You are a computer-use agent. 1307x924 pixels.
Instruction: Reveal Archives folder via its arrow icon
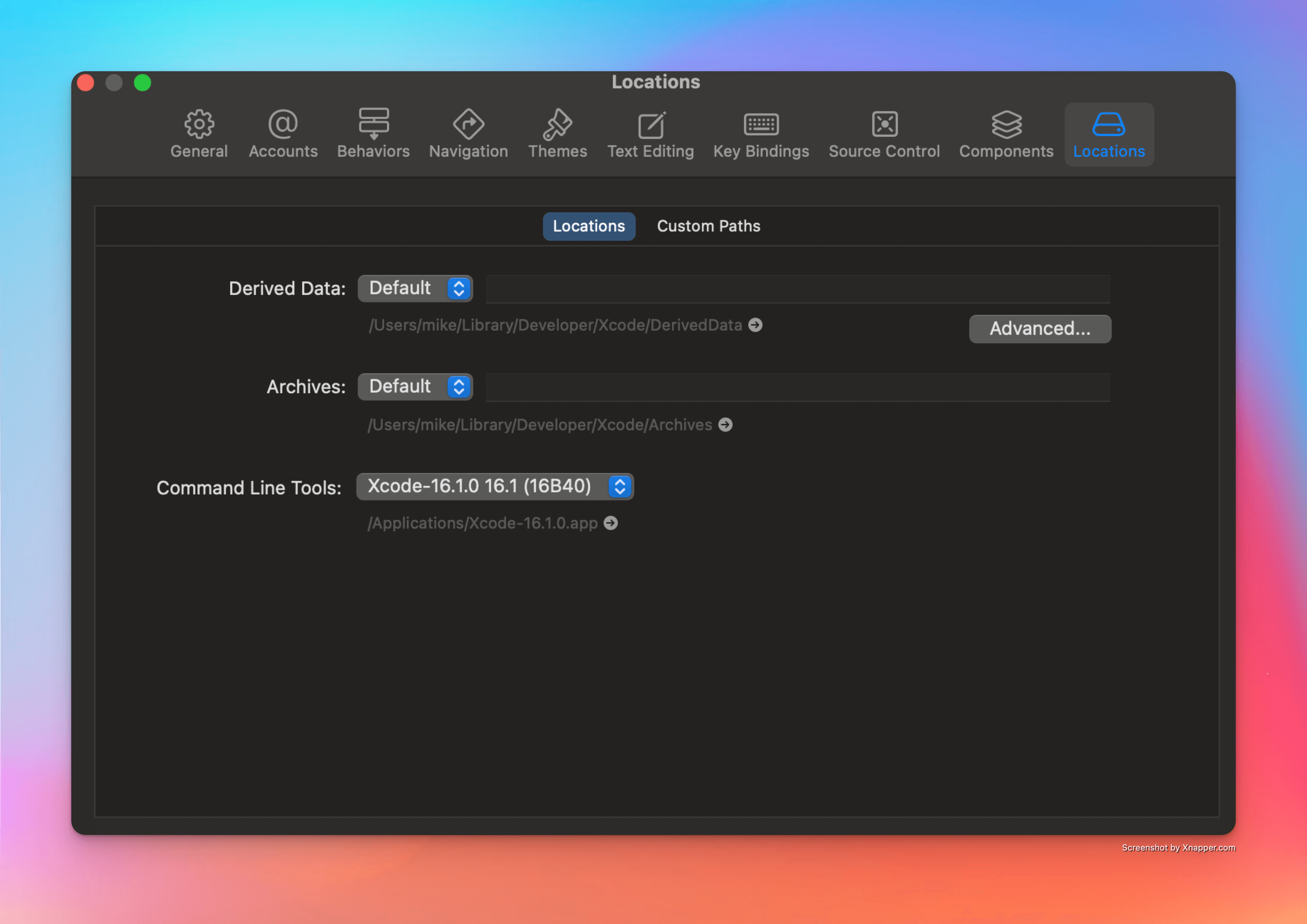click(x=725, y=425)
